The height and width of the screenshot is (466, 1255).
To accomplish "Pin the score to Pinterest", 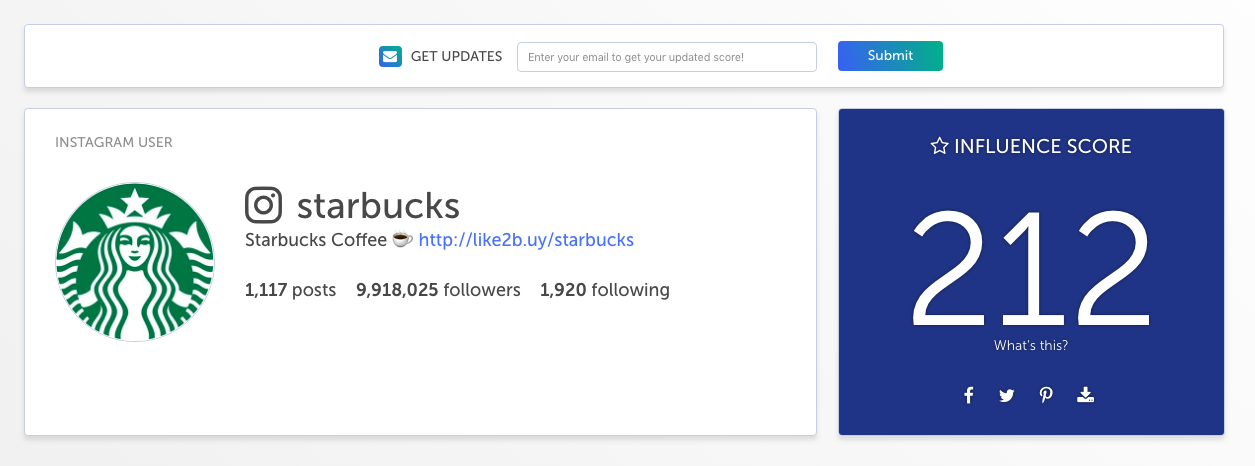I will (1046, 395).
